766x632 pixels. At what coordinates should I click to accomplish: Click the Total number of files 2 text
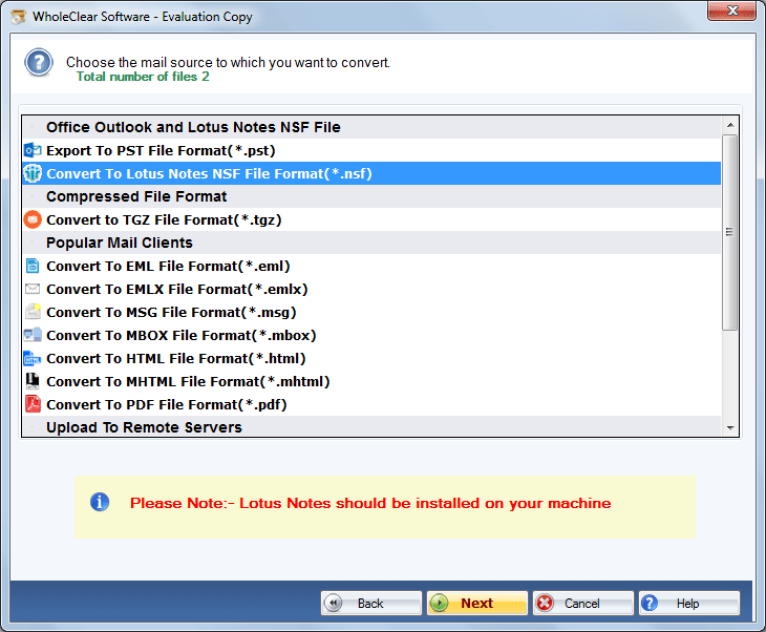[x=143, y=77]
